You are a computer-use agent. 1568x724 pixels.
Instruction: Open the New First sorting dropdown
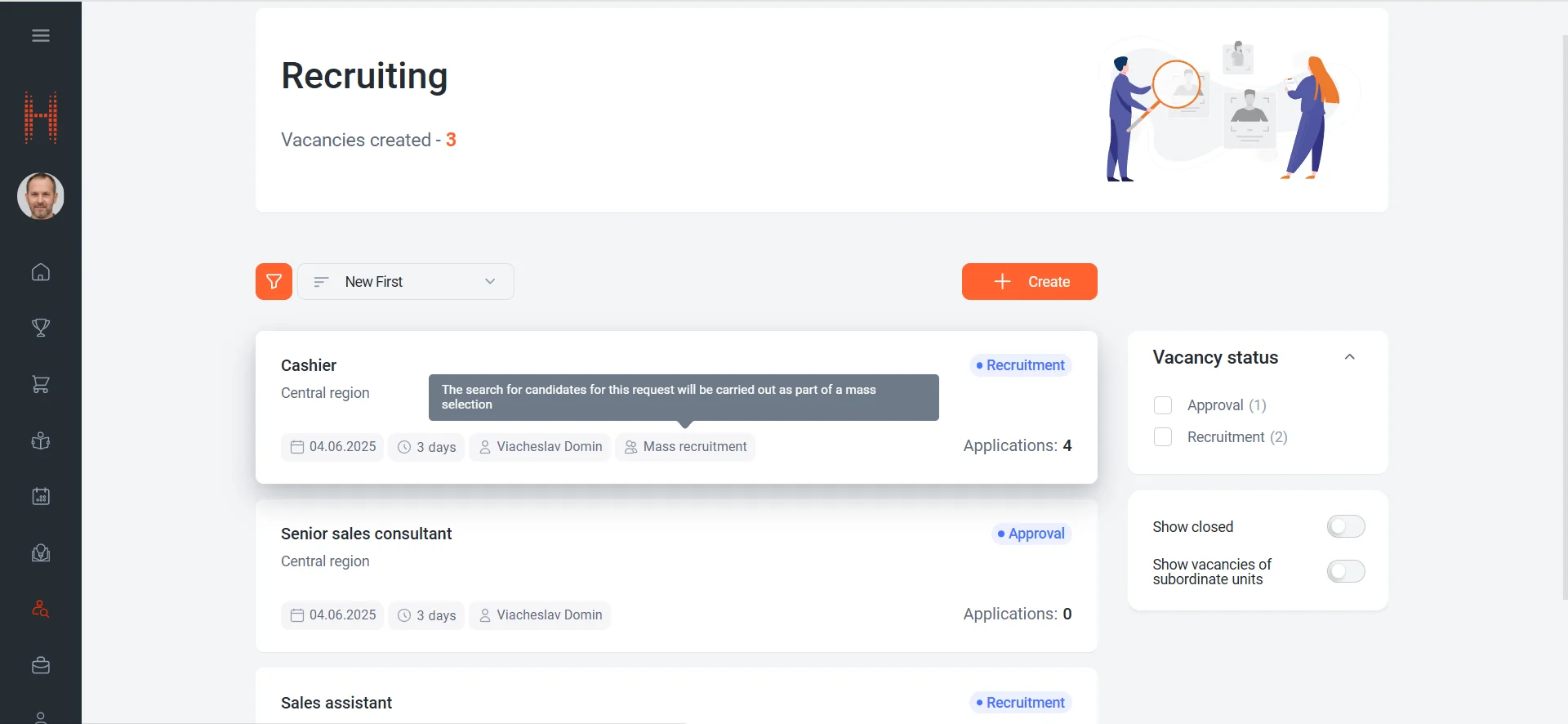405,282
